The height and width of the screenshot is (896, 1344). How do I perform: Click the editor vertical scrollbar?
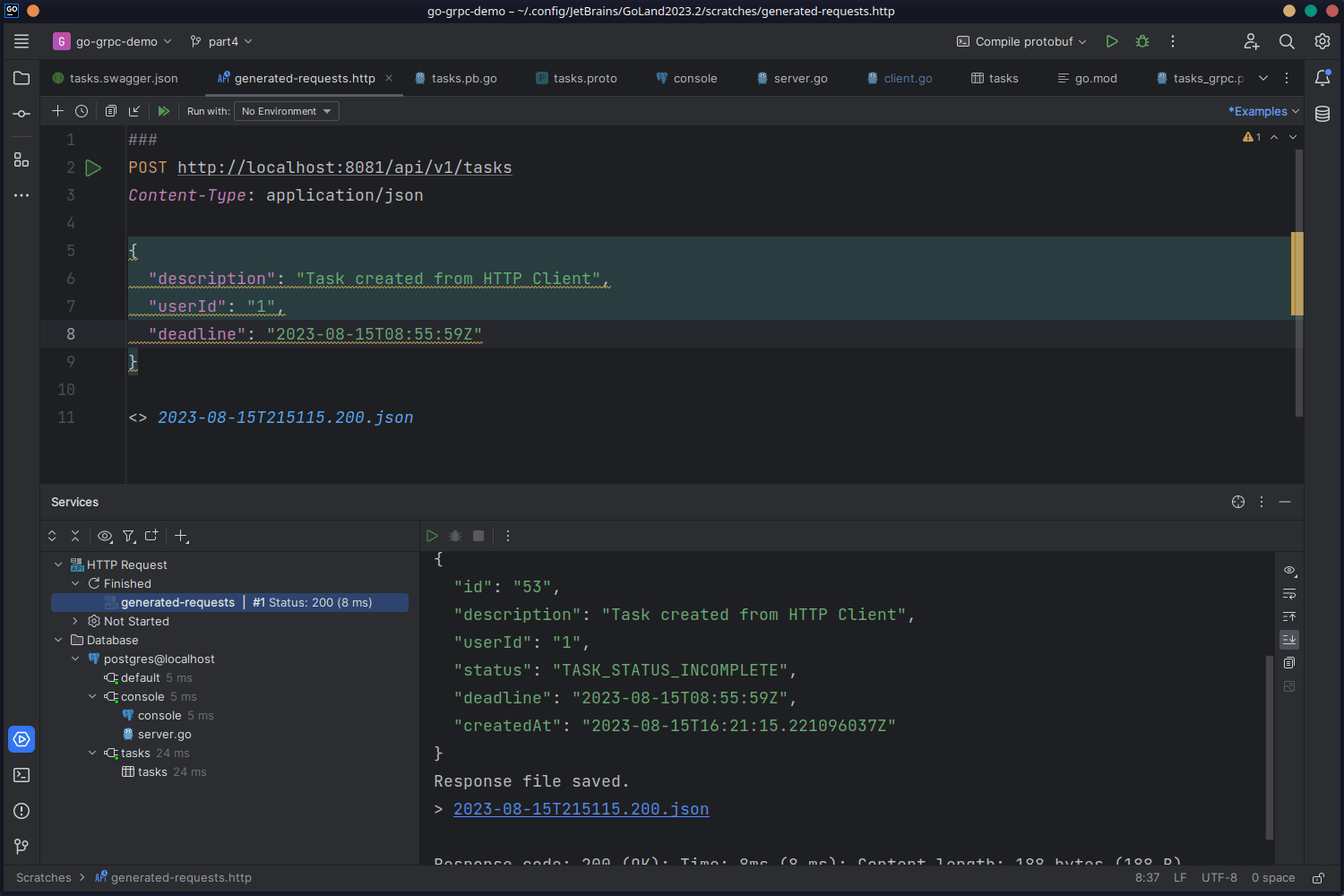[1298, 358]
